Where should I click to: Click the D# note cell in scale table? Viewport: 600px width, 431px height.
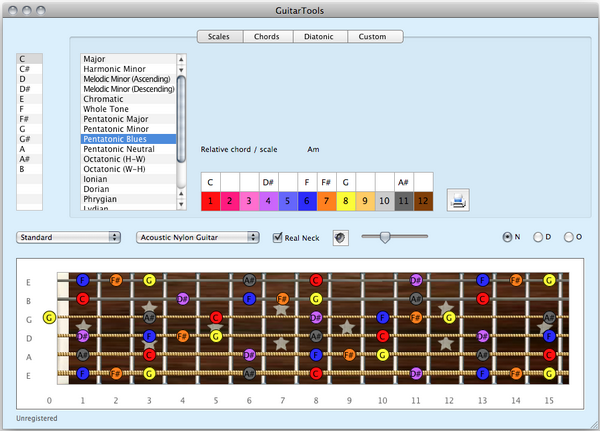point(268,182)
